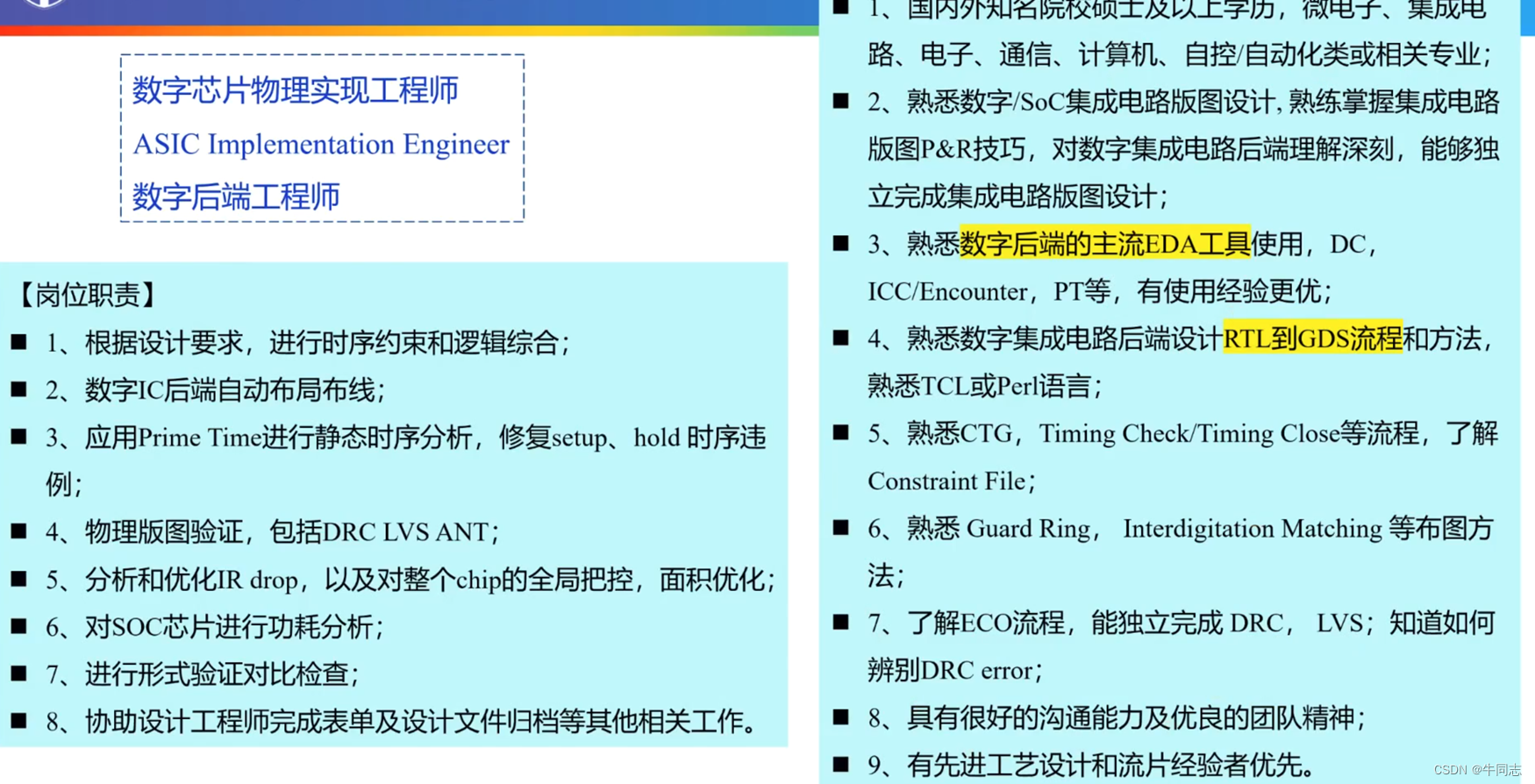Click the text Constraint File
The image size is (1535, 784).
pyautogui.click(x=952, y=481)
